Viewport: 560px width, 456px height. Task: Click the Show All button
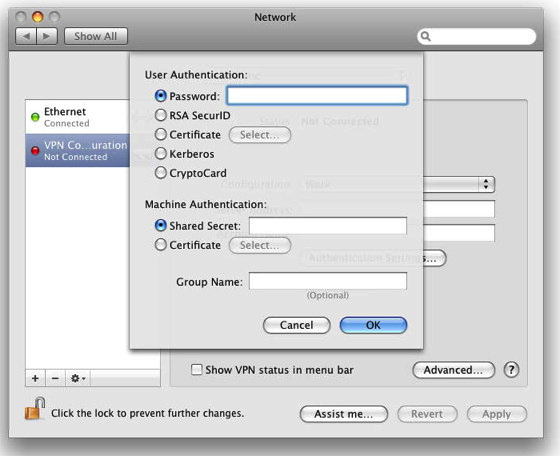coord(96,36)
